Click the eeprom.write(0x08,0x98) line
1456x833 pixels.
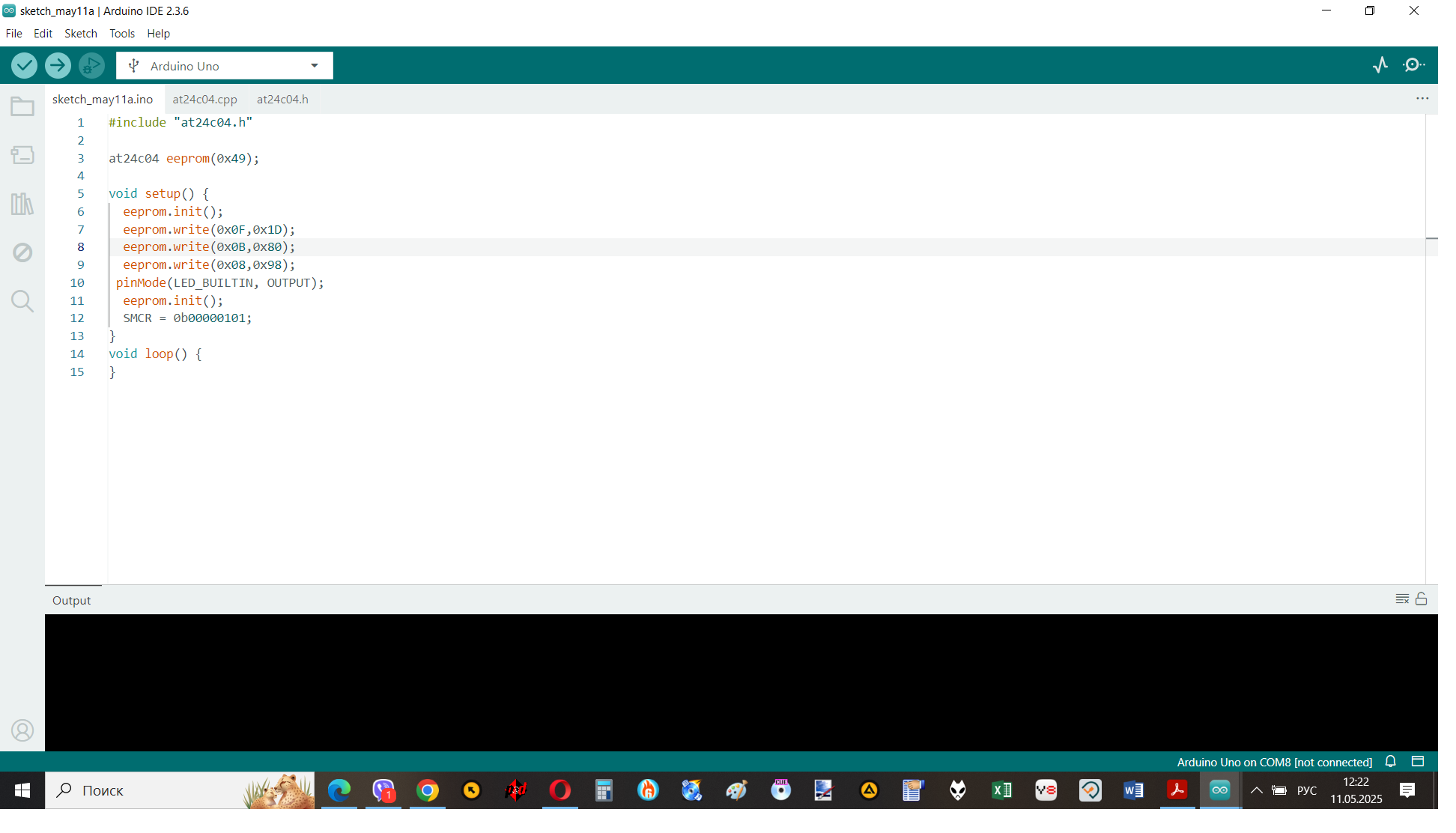(x=209, y=264)
